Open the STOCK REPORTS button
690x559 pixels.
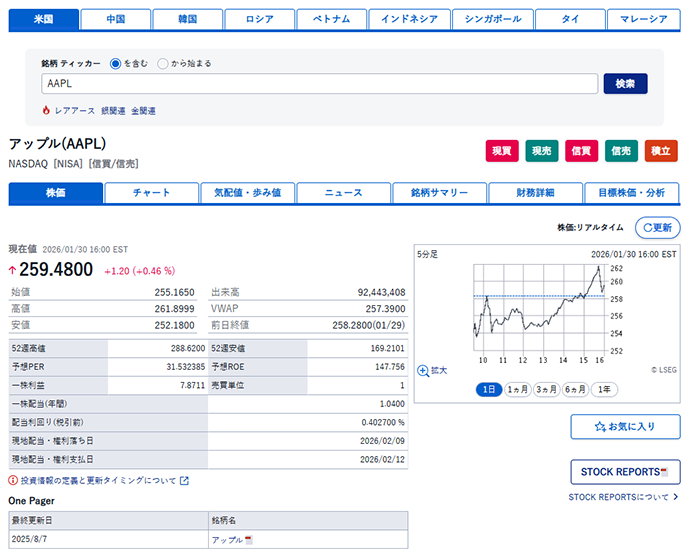pos(625,472)
